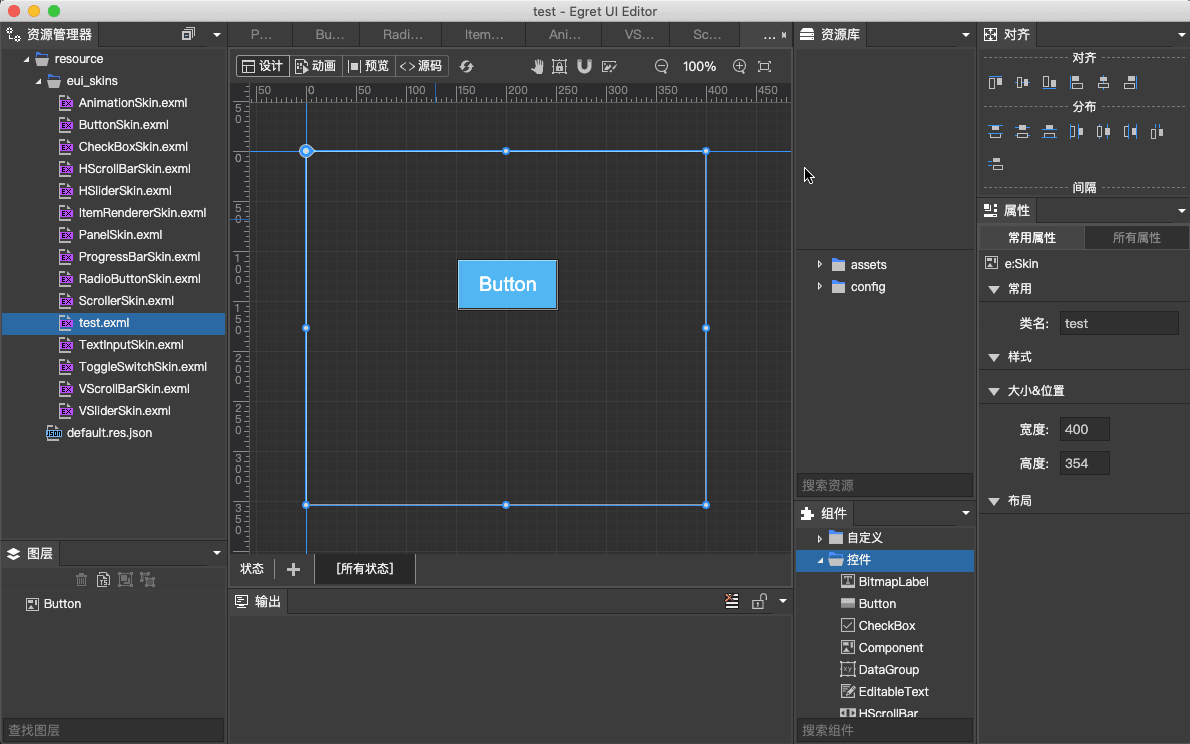Click the trash icon in the Layers panel

81,580
